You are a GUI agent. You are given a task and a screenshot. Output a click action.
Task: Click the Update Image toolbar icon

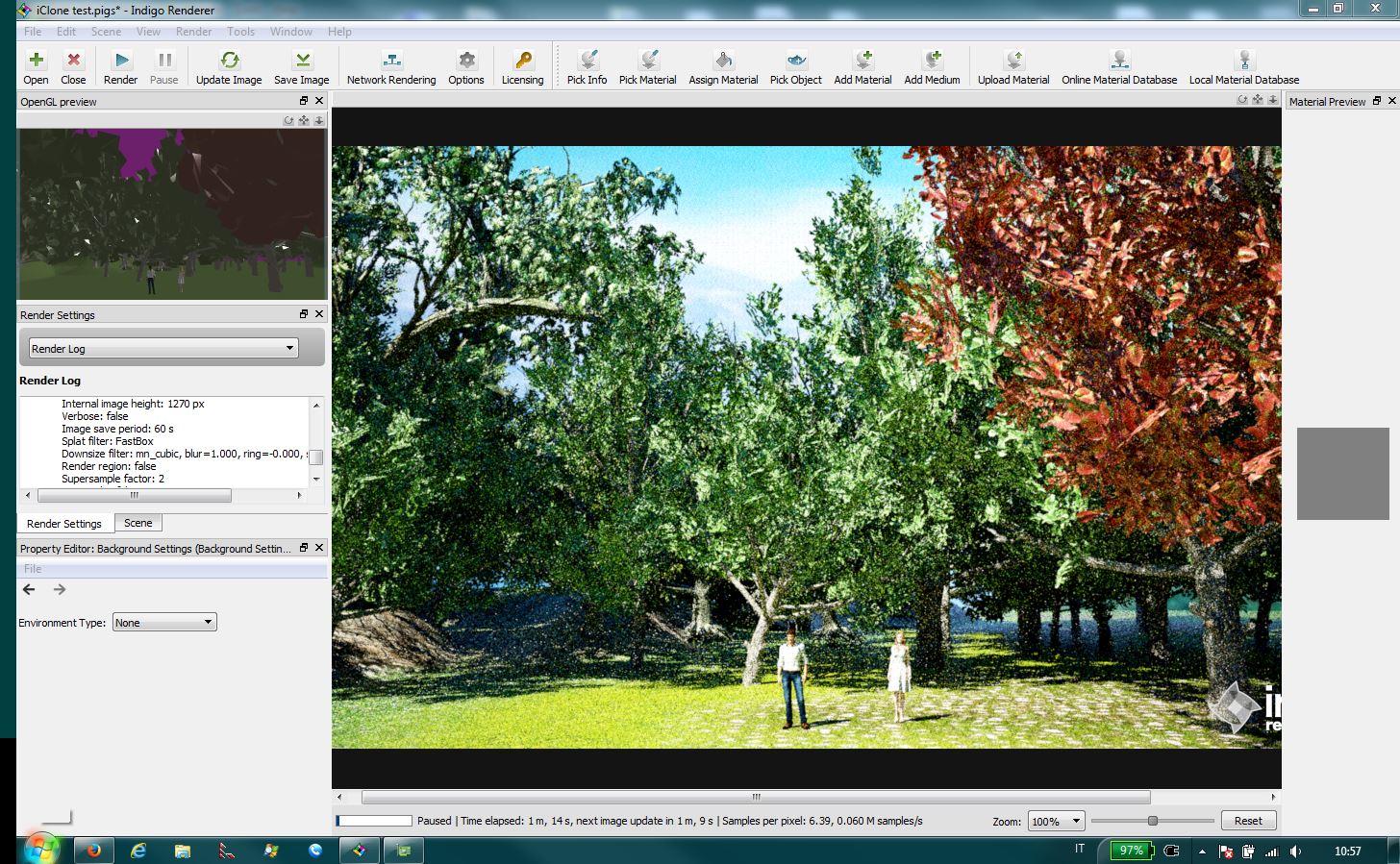click(x=229, y=61)
